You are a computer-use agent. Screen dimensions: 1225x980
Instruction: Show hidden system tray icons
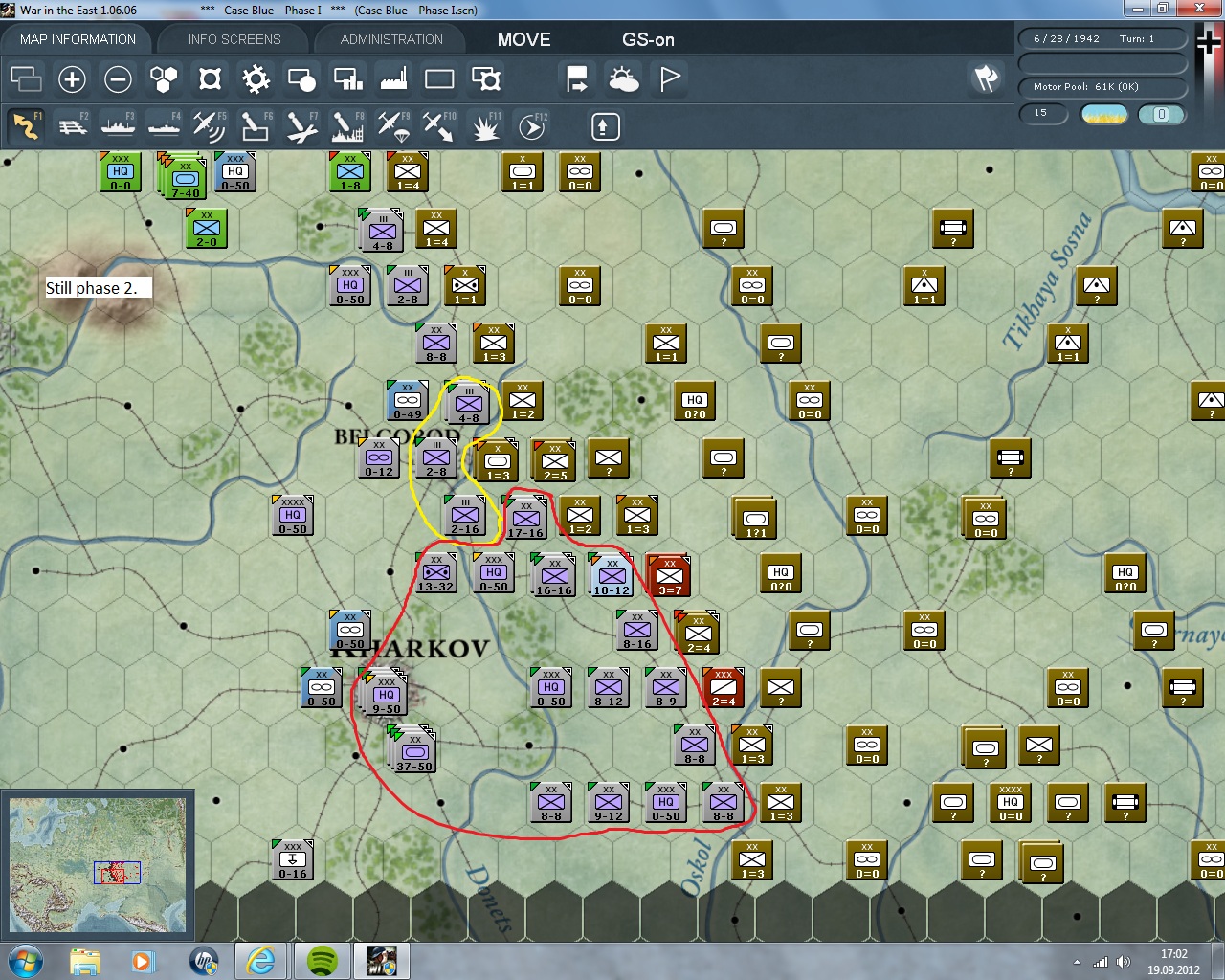(x=1078, y=962)
